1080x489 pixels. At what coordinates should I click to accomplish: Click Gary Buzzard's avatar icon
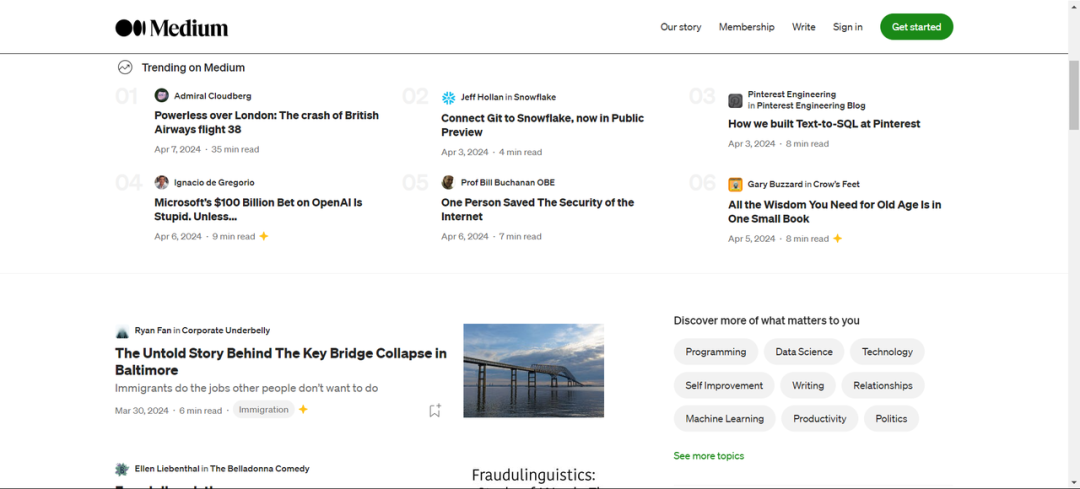pos(736,185)
